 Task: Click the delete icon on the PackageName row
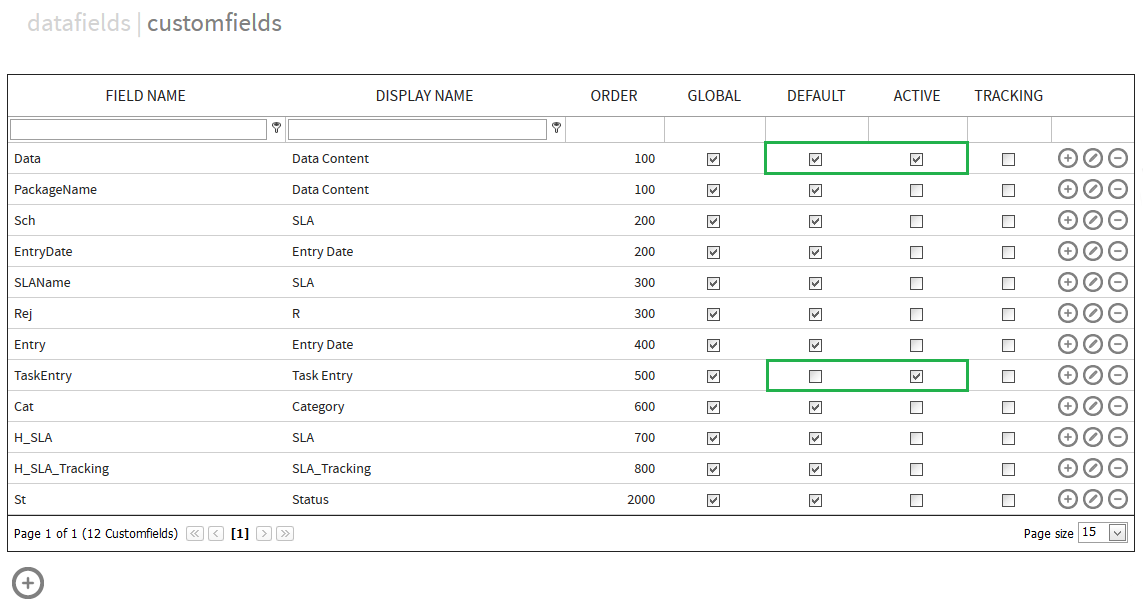point(1118,189)
